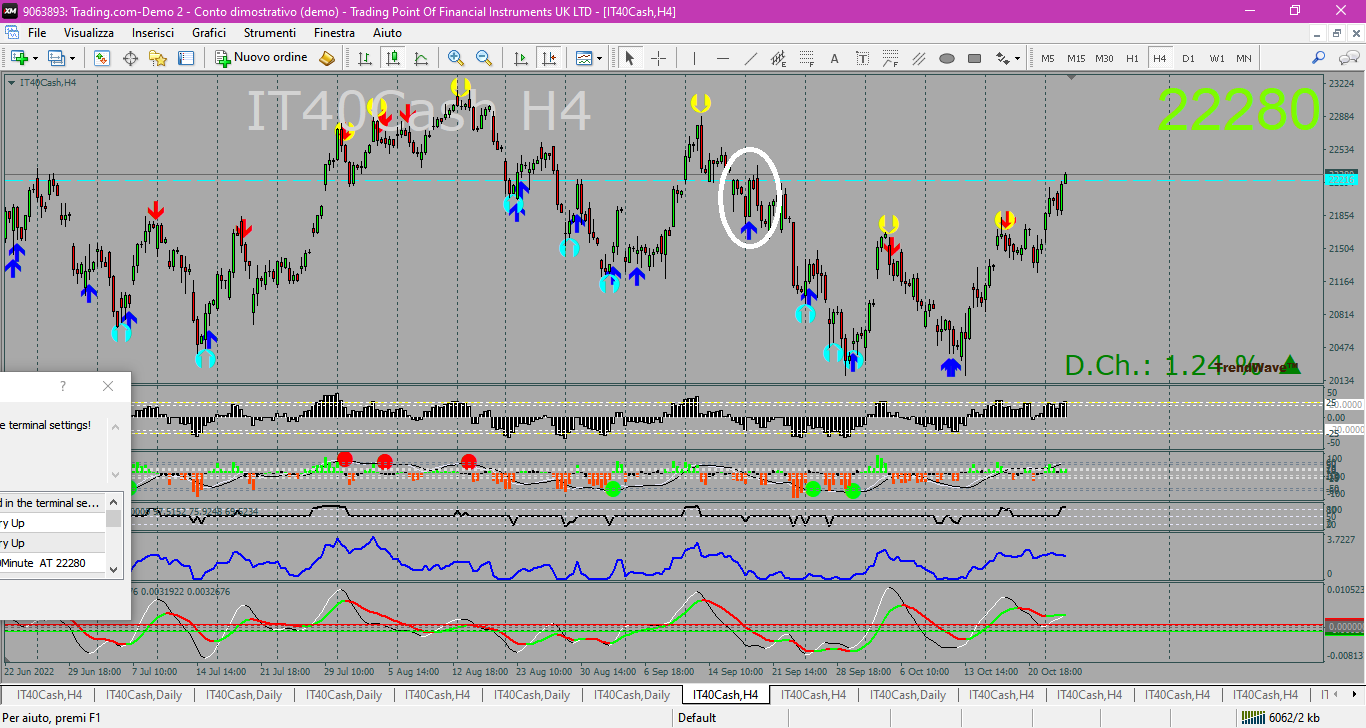
Task: Click the chart shift triangle marker
Action: click(1072, 77)
